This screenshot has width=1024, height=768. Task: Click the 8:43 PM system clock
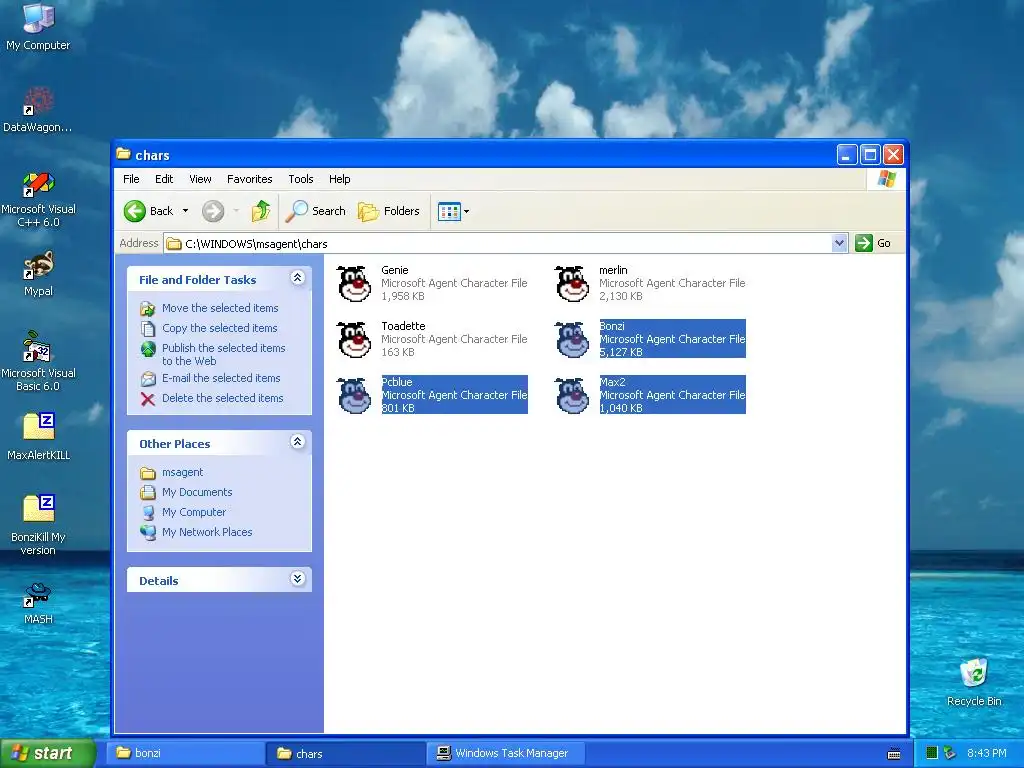click(986, 753)
